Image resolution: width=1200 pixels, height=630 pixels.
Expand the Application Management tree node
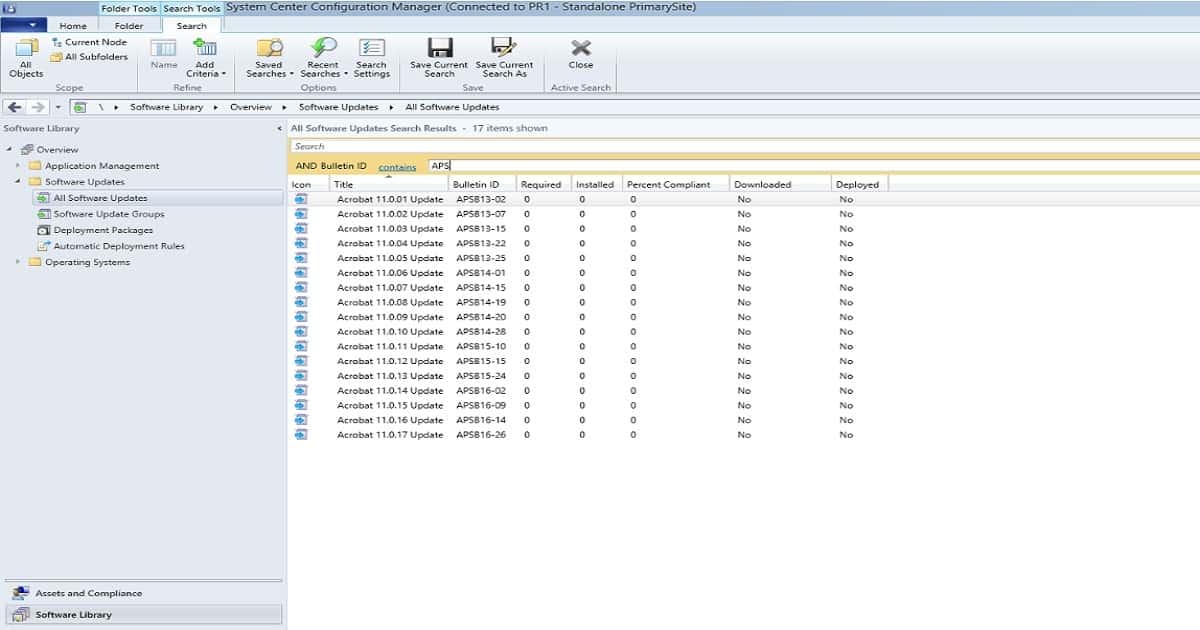click(x=17, y=165)
